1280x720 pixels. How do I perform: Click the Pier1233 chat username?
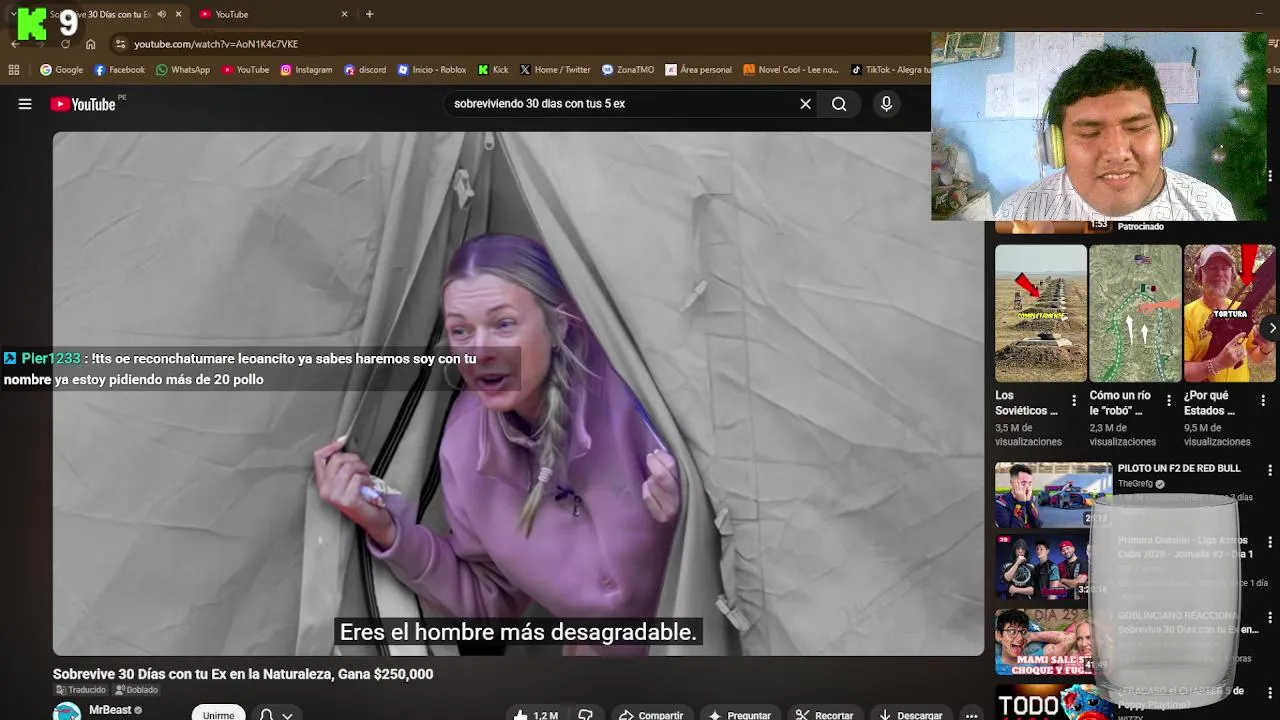51,358
